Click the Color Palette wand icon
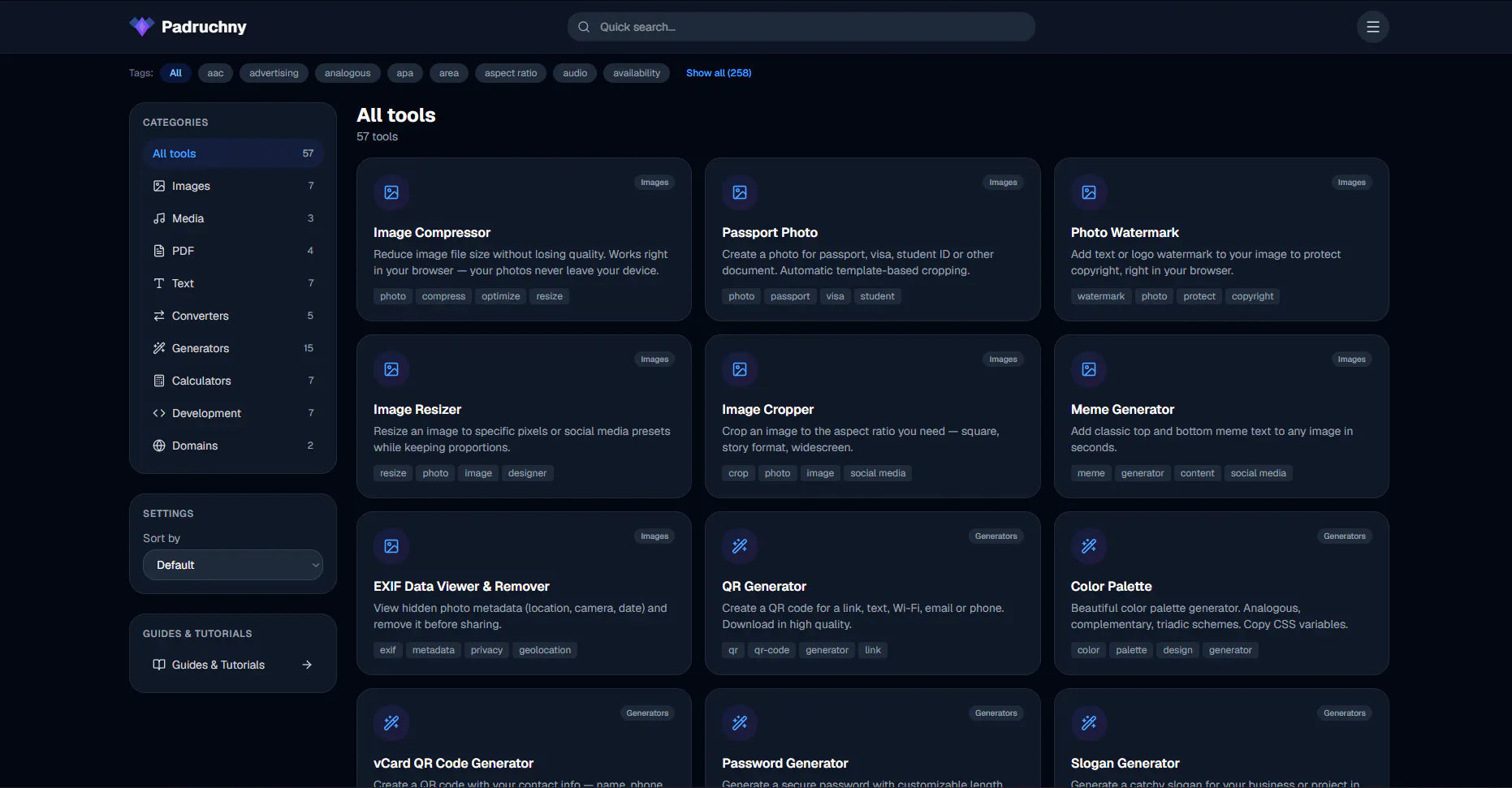The width and height of the screenshot is (1512, 788). (1089, 546)
